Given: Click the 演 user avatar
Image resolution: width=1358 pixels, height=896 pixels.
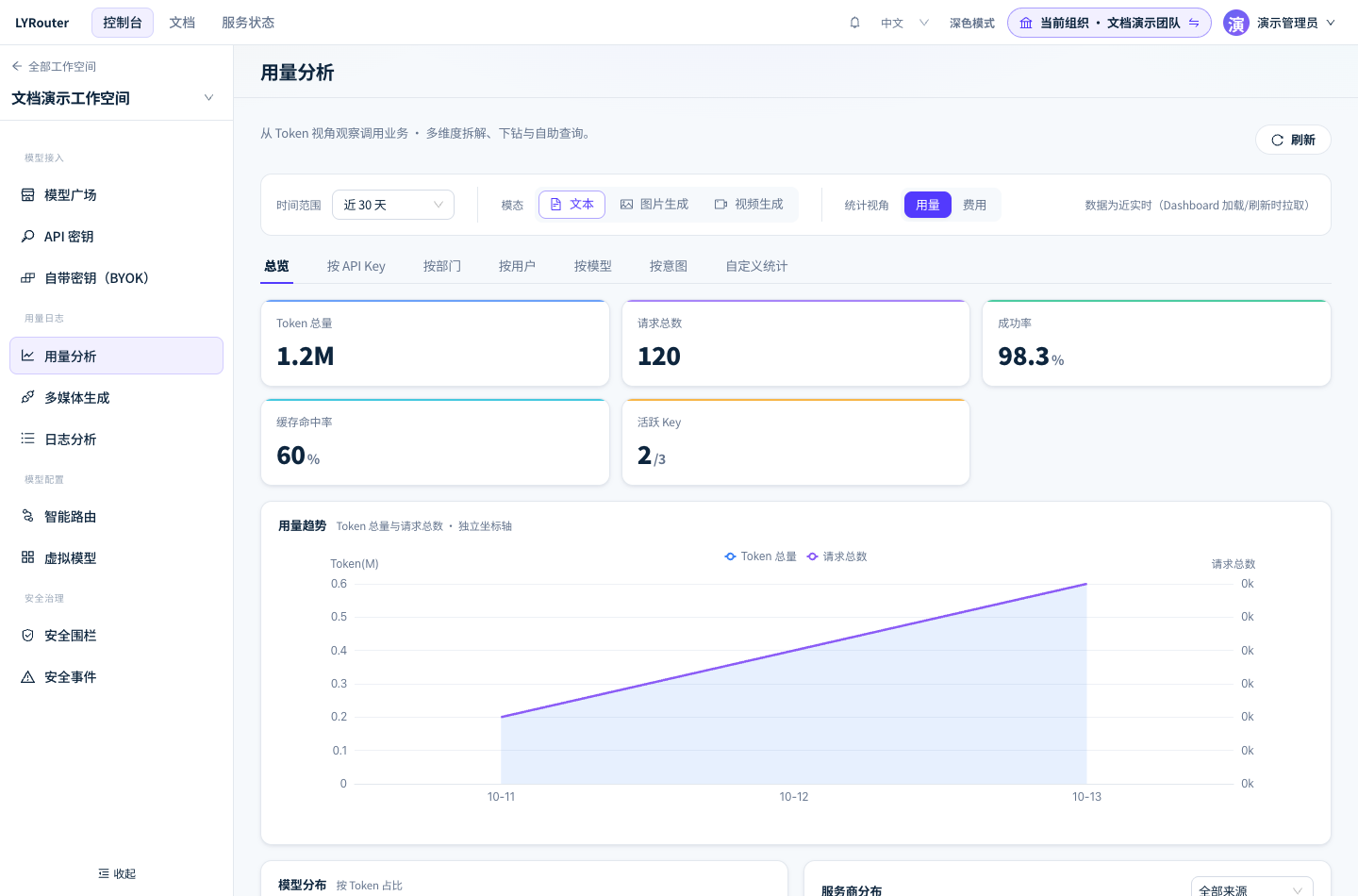Looking at the screenshot, I should click(x=1235, y=23).
